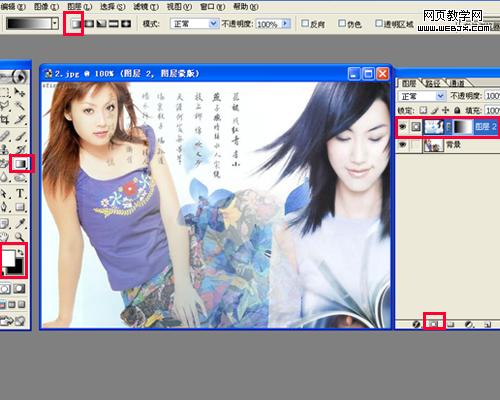This screenshot has width=500, height=400.
Task: Enable the 反向 (Reverse) checkbox
Action: (x=305, y=23)
